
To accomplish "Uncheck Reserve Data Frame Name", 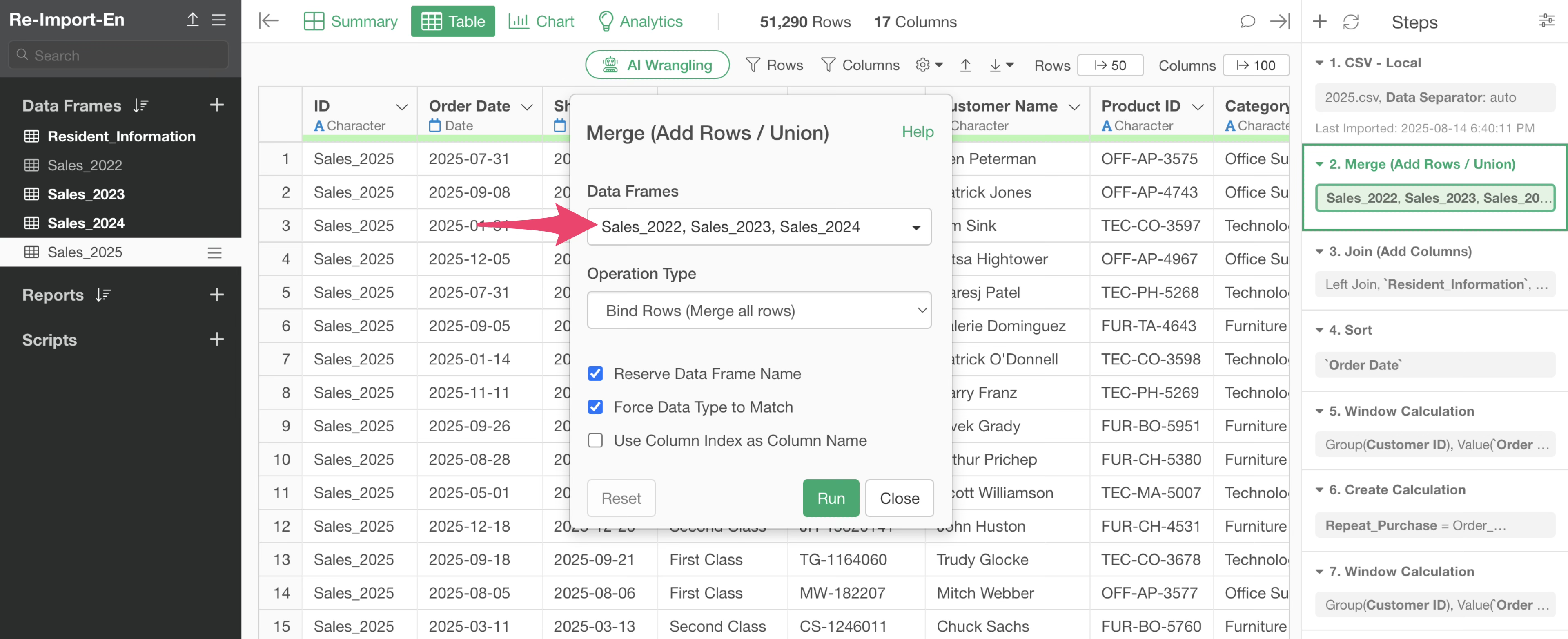I will [x=595, y=373].
